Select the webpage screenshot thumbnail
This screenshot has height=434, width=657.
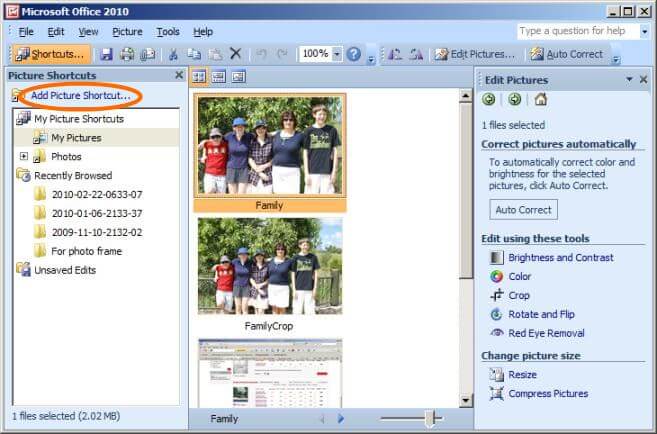pos(270,373)
